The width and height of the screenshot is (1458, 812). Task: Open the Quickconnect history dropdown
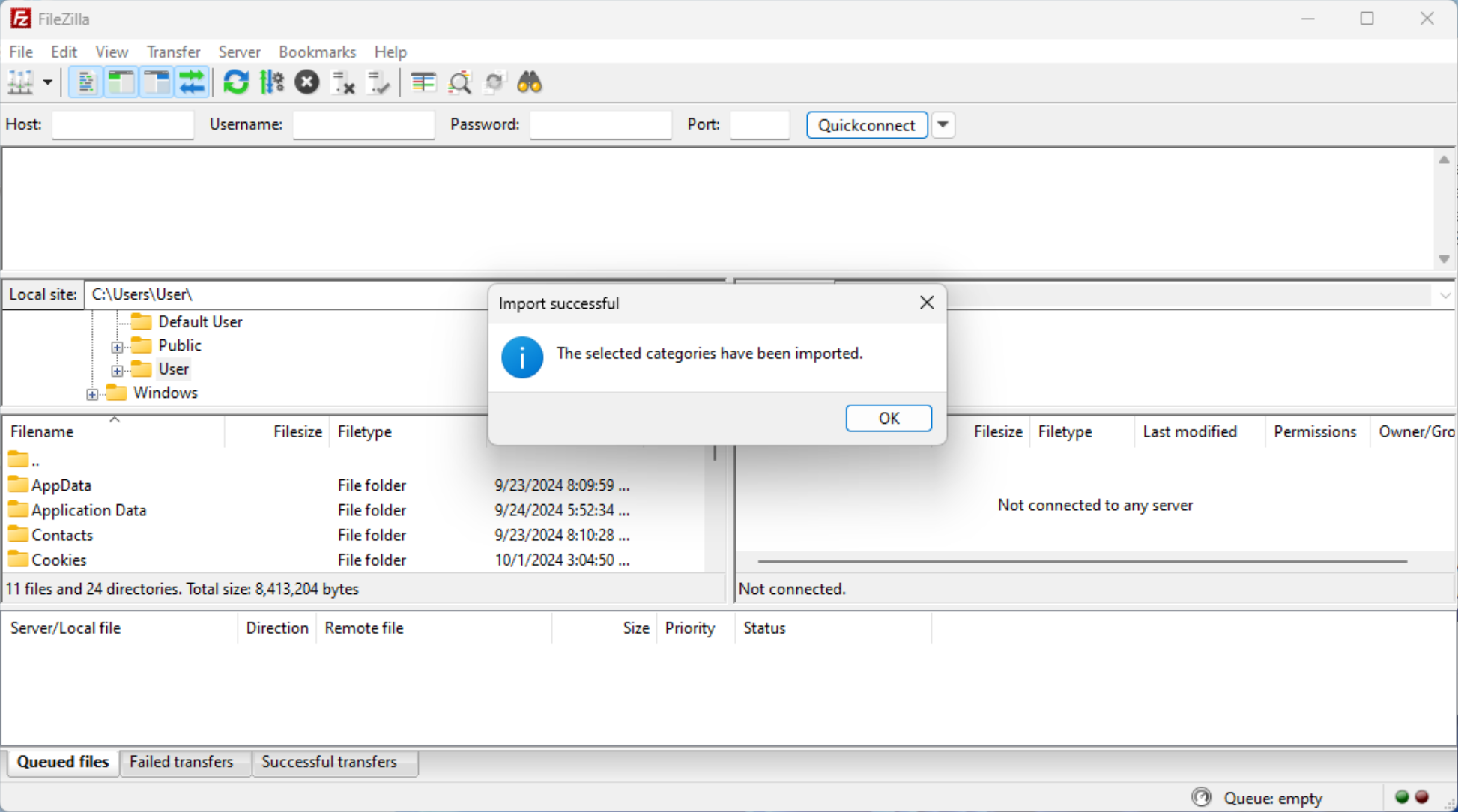pyautogui.click(x=943, y=125)
